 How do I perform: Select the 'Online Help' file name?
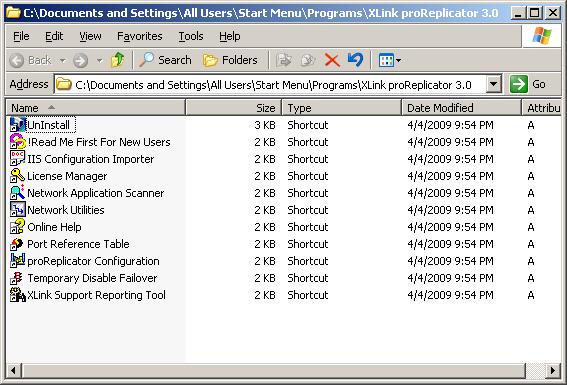pos(54,227)
